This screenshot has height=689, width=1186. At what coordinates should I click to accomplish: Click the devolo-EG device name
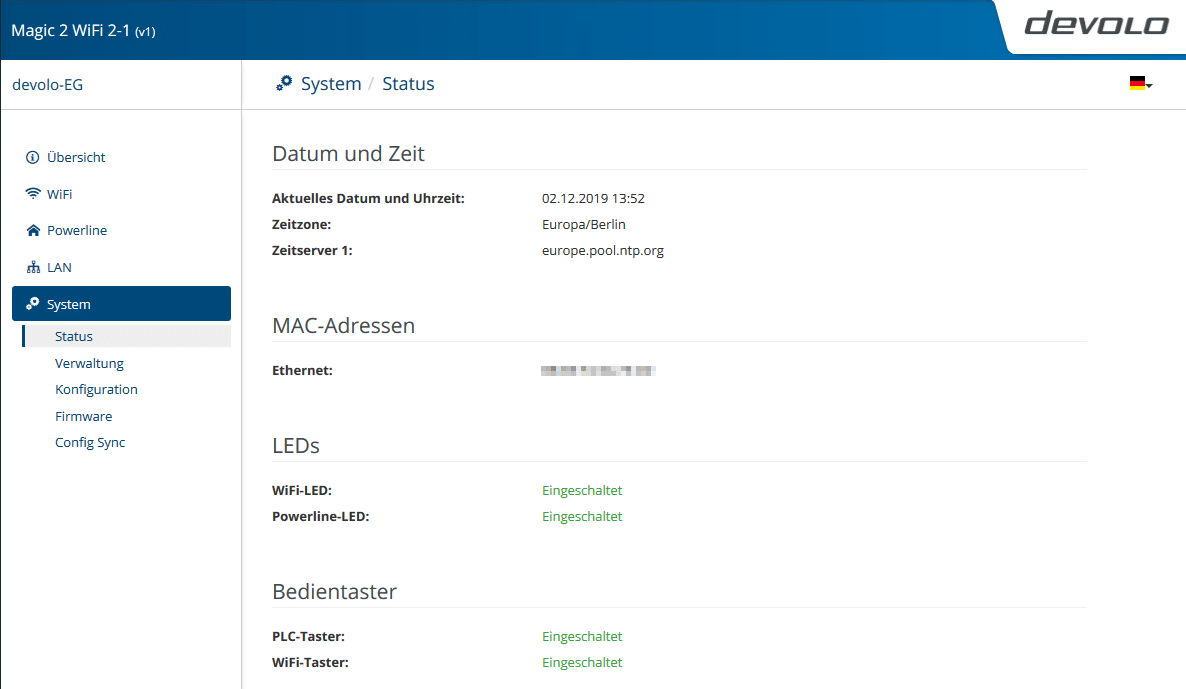click(x=47, y=85)
